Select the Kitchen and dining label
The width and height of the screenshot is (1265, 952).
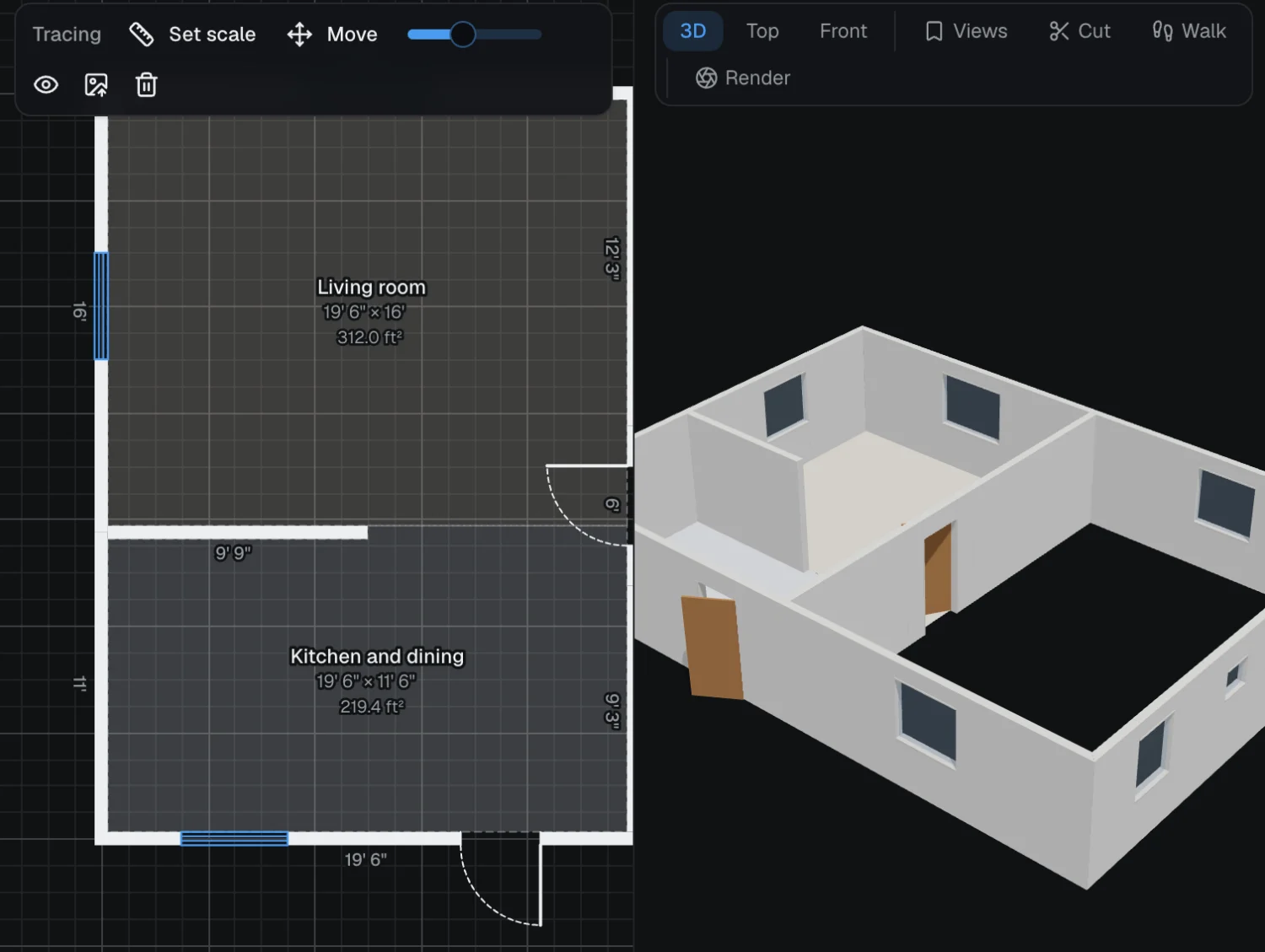pyautogui.click(x=377, y=656)
